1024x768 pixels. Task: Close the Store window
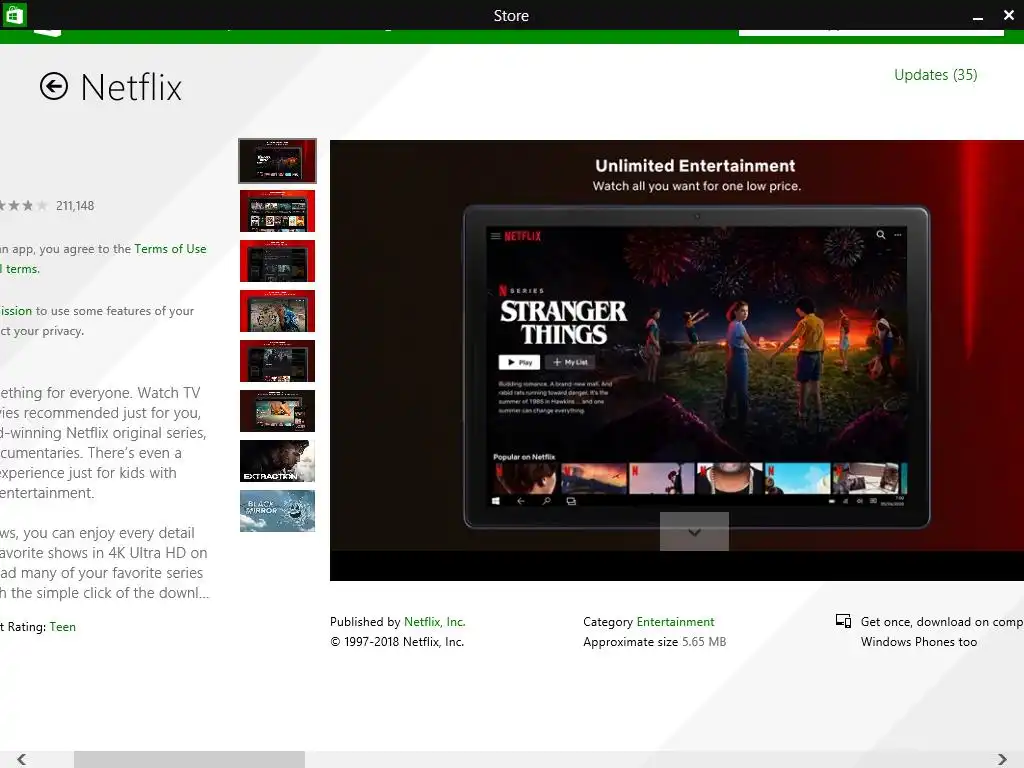pos(1009,14)
